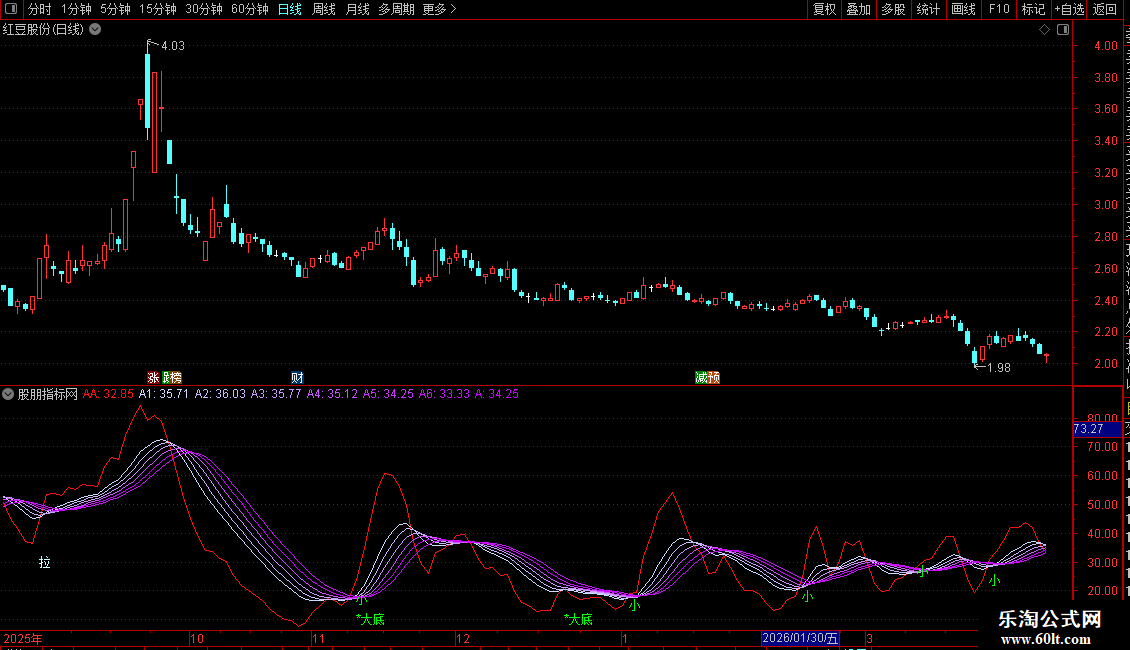
Task: Click the 预 forecast marker icon
Action: (714, 378)
